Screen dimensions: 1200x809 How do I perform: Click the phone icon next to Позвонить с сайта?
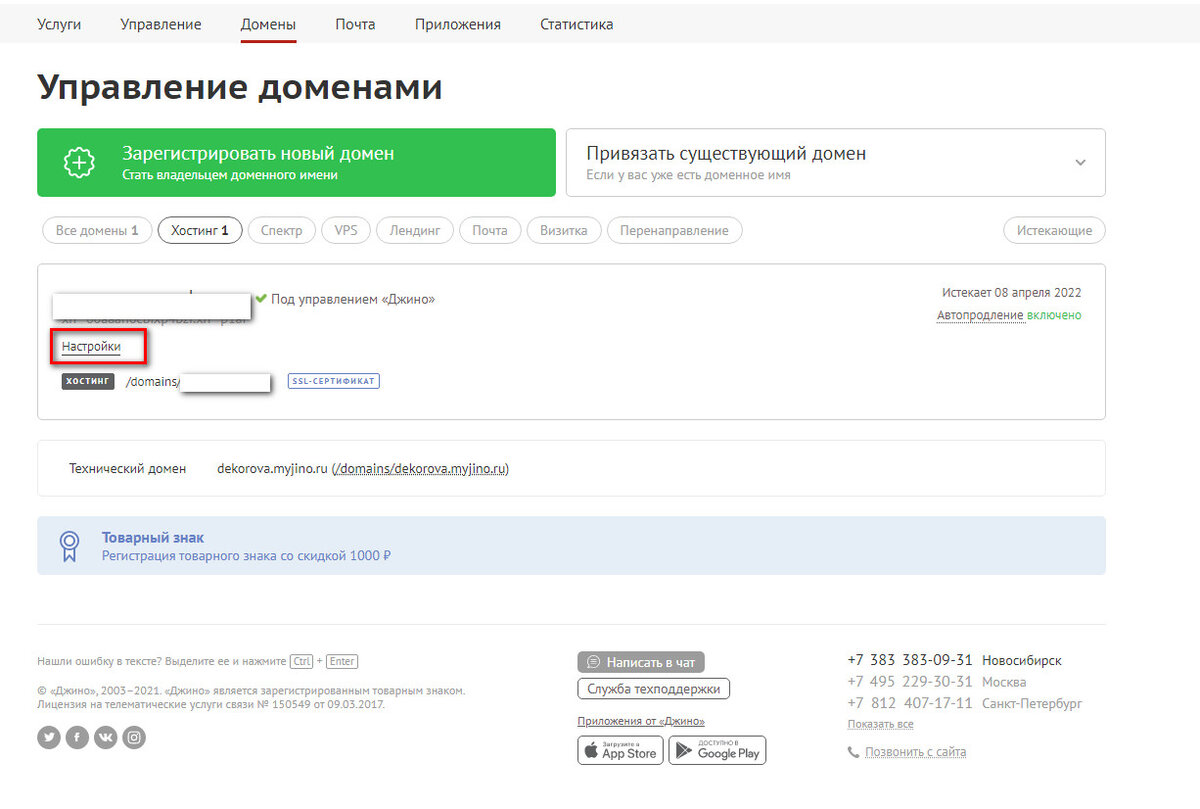(x=853, y=752)
